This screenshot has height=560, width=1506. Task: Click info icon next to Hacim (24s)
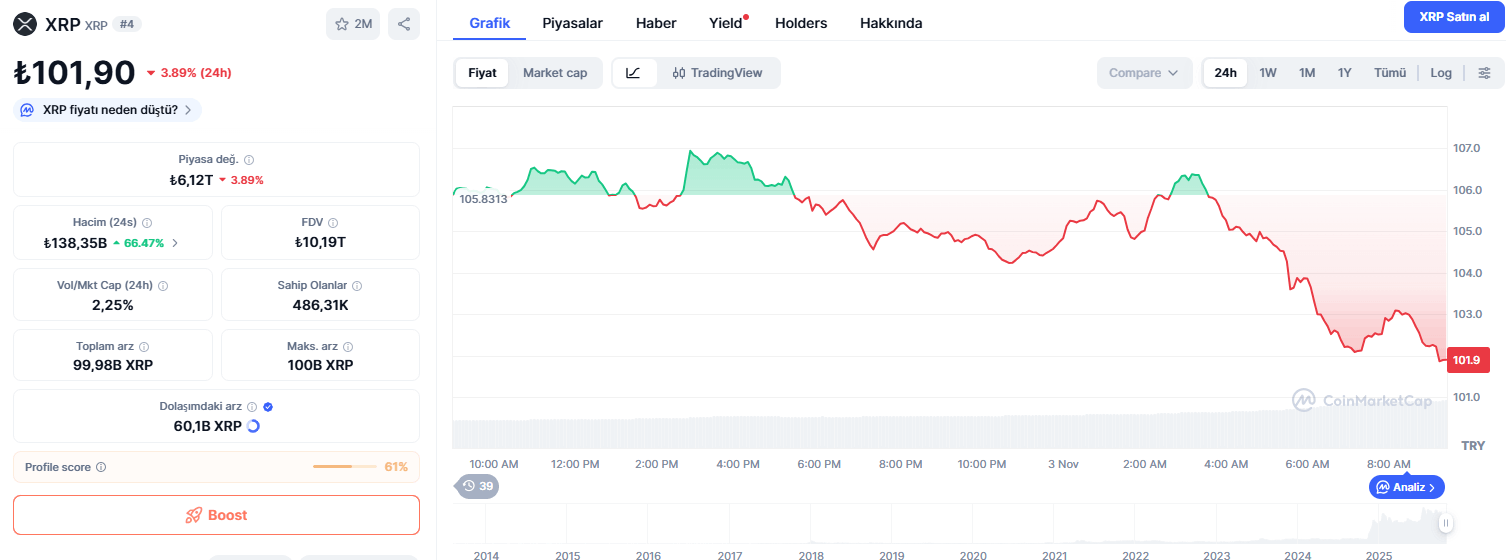click(147, 223)
